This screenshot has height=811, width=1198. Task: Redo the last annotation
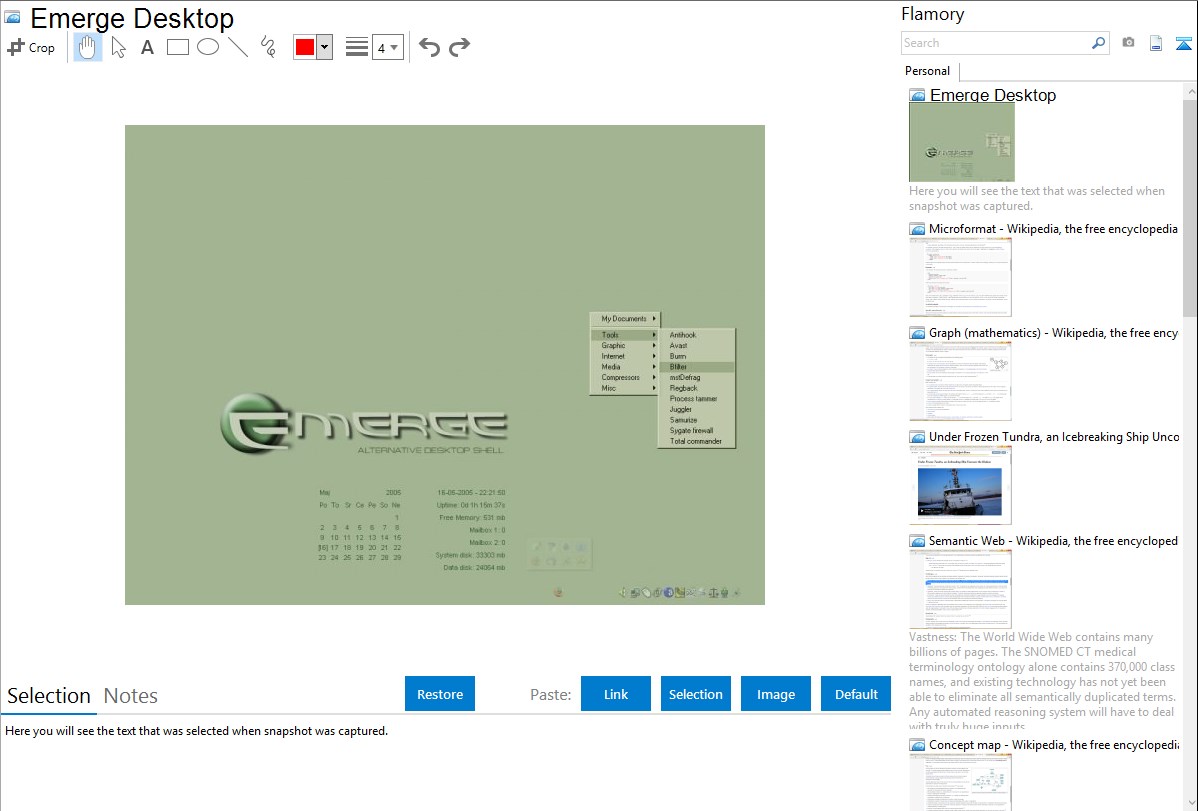coord(459,47)
